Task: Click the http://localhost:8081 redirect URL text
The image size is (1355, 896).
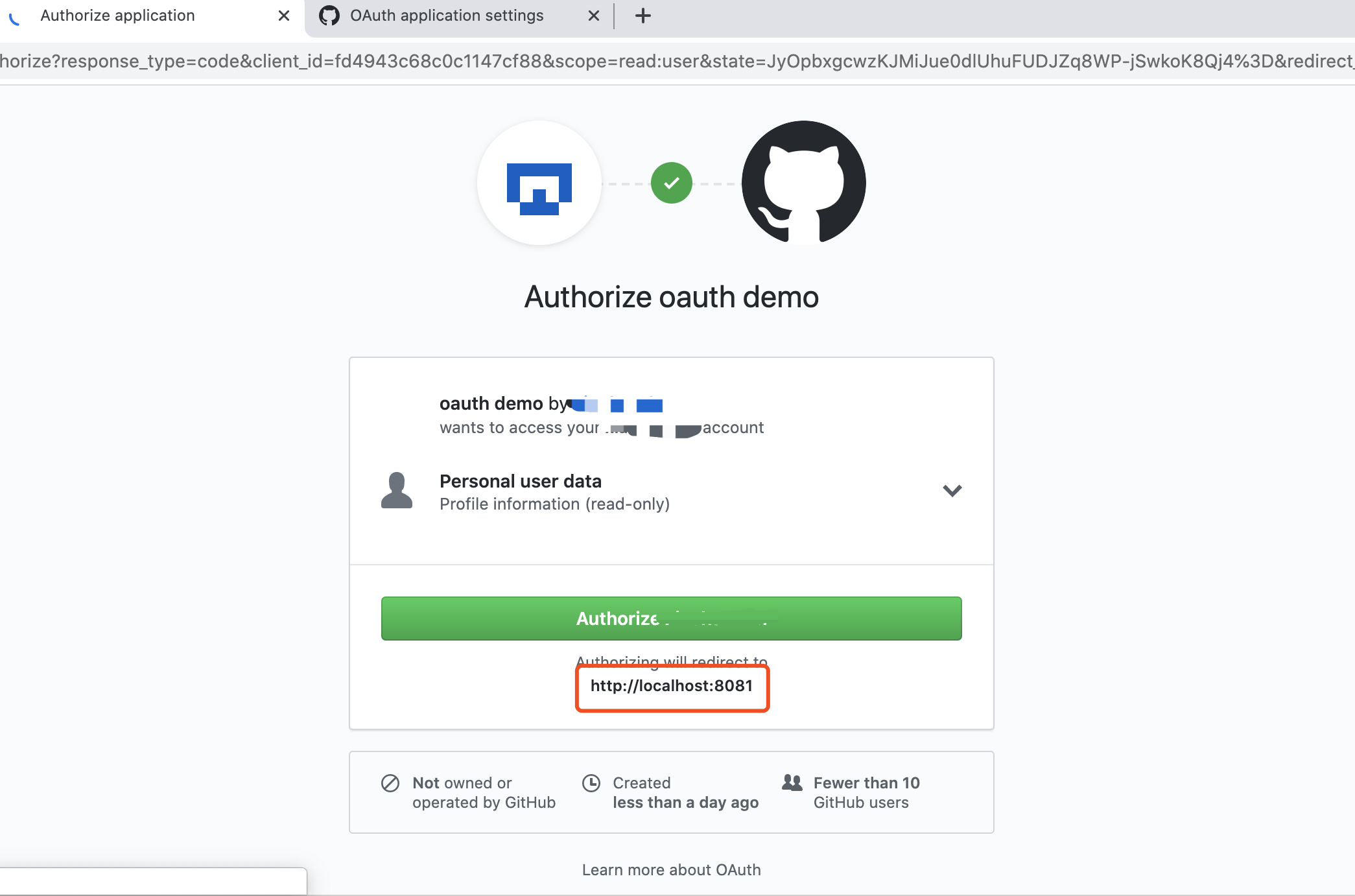Action: (672, 686)
